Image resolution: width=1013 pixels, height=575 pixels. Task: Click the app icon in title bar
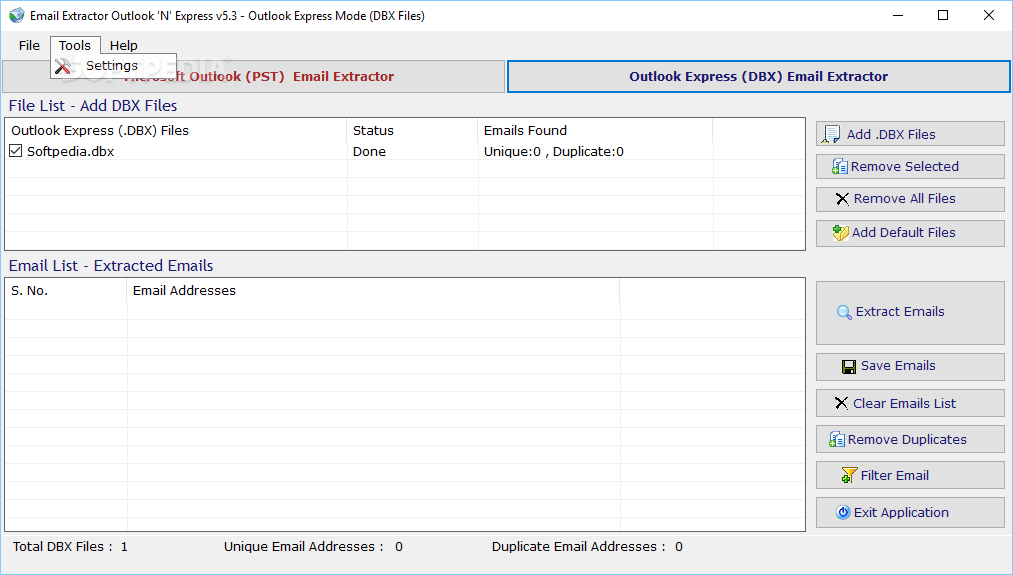pos(16,16)
